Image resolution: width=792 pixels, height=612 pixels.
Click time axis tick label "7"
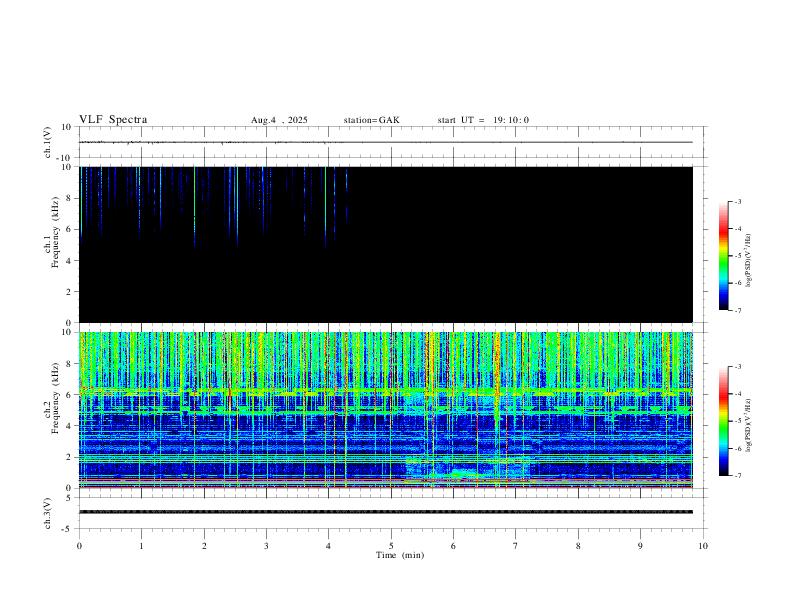coord(516,546)
